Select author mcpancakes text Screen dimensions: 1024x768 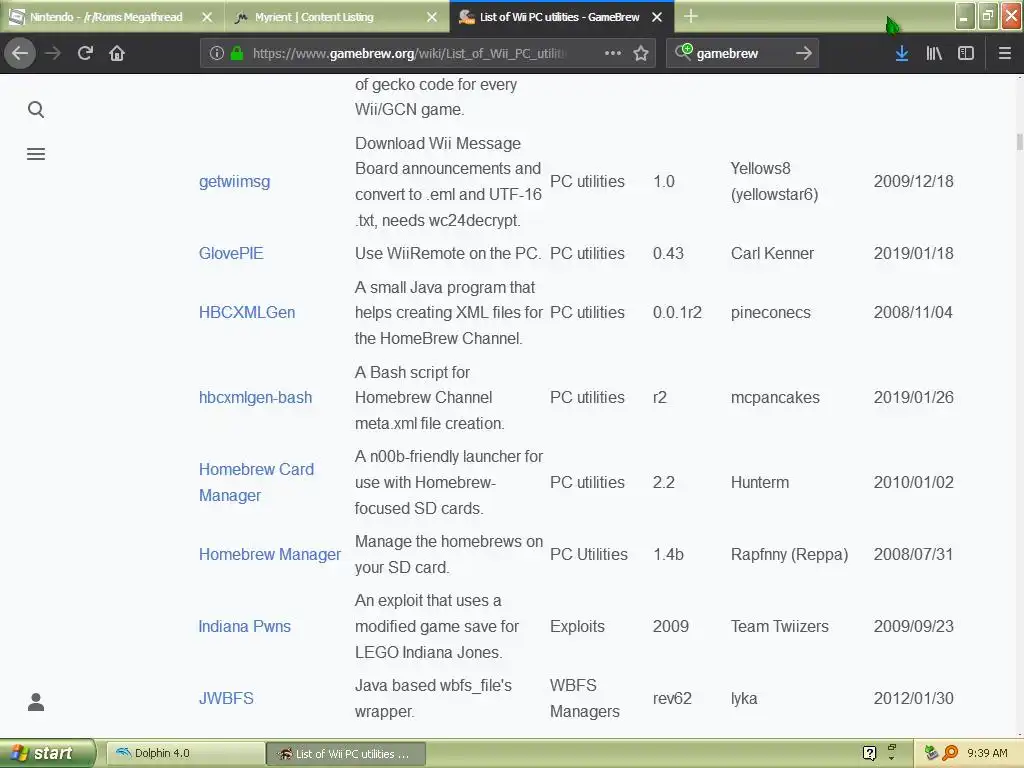pos(775,397)
